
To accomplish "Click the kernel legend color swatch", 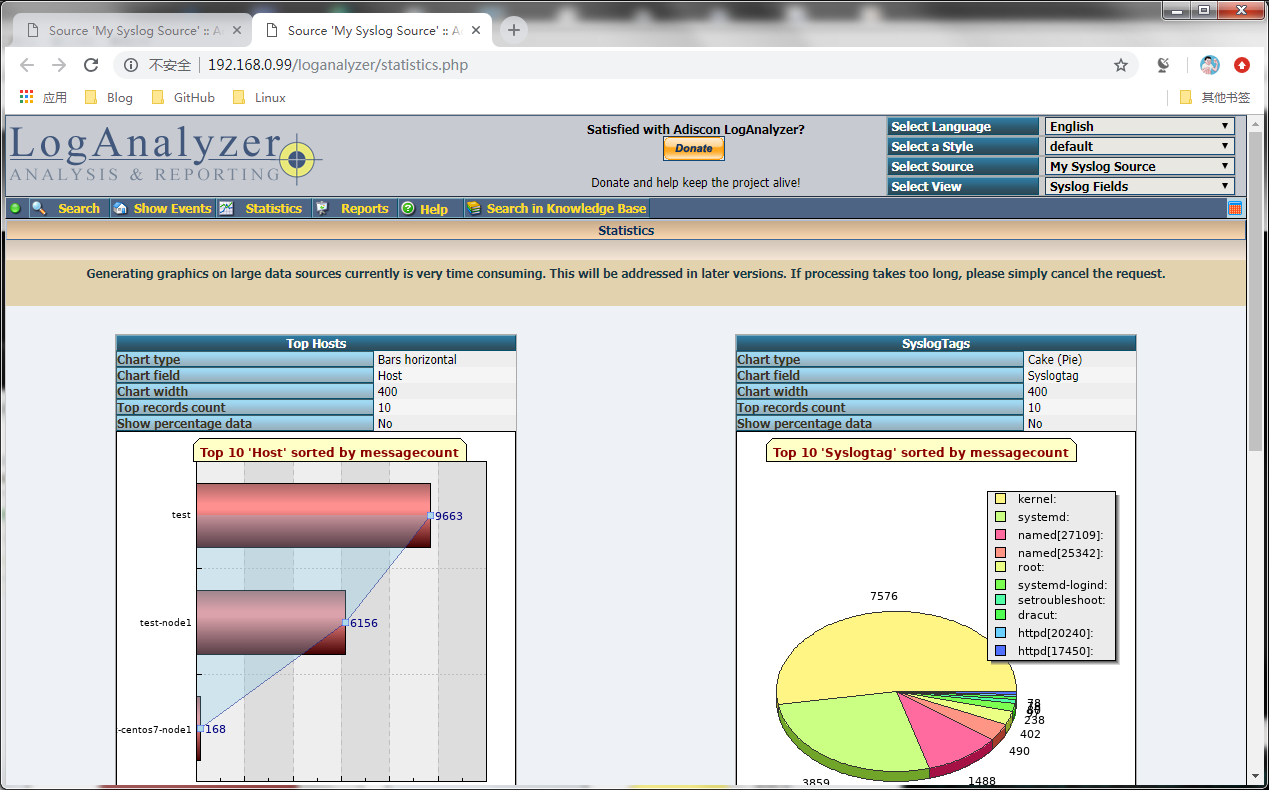I will point(1000,498).
